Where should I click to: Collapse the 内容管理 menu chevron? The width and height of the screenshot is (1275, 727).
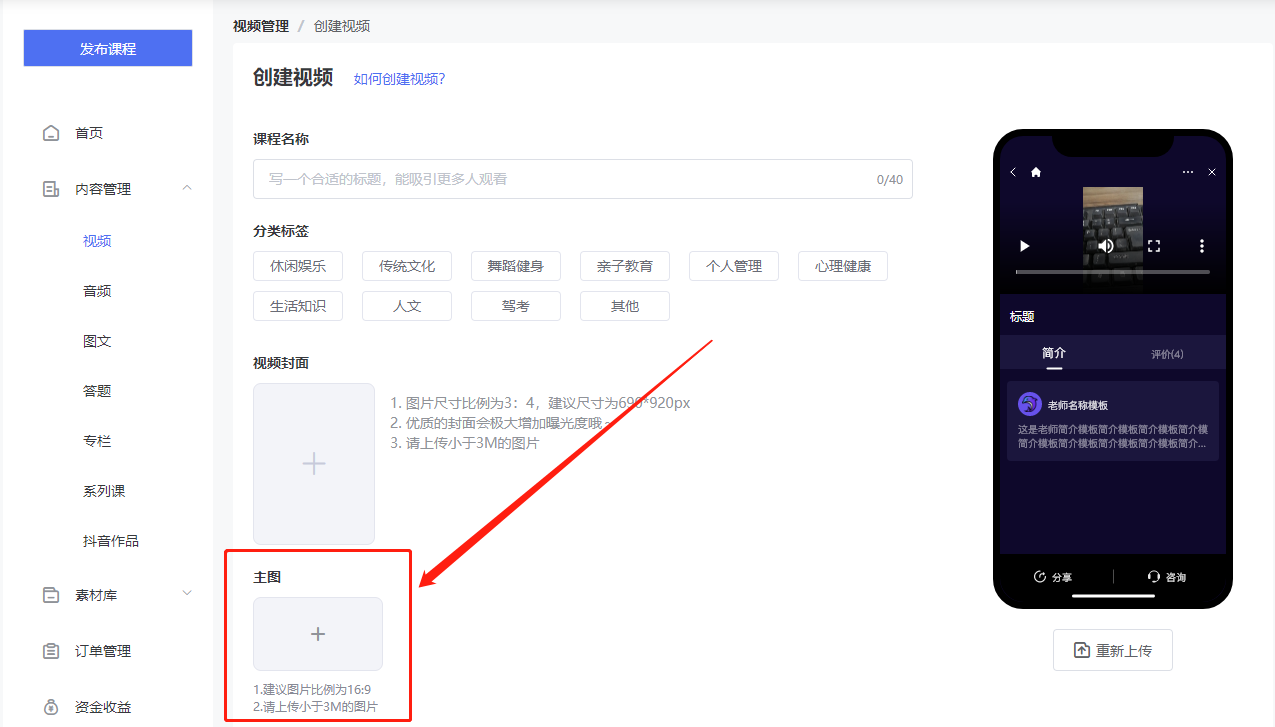(x=187, y=188)
